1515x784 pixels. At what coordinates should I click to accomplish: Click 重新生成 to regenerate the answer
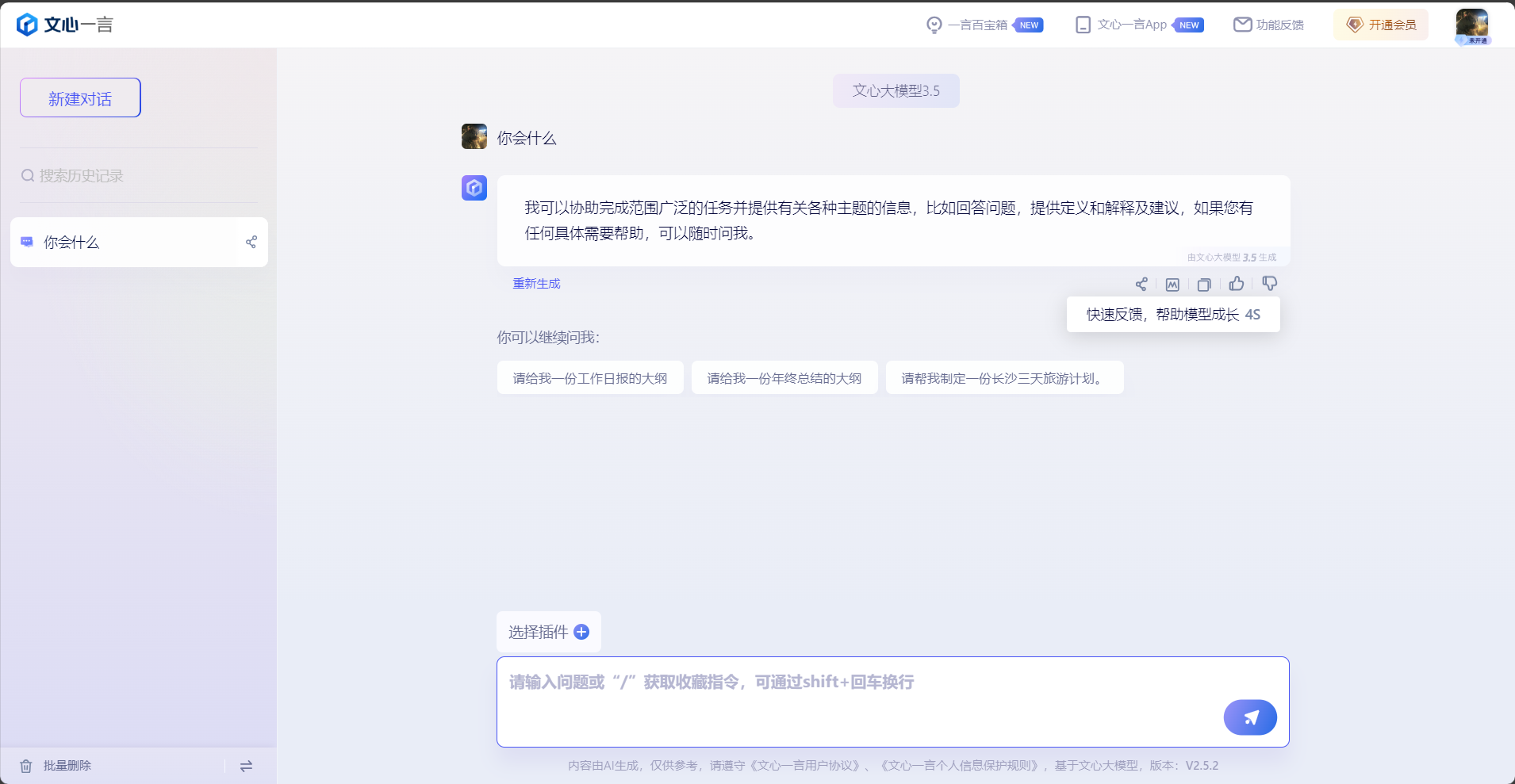tap(536, 284)
